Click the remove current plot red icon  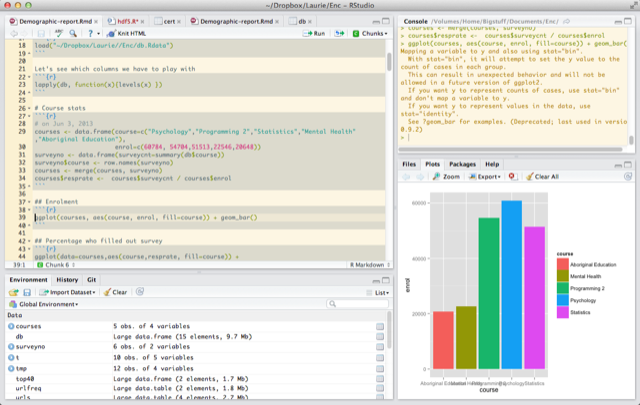[x=512, y=176]
